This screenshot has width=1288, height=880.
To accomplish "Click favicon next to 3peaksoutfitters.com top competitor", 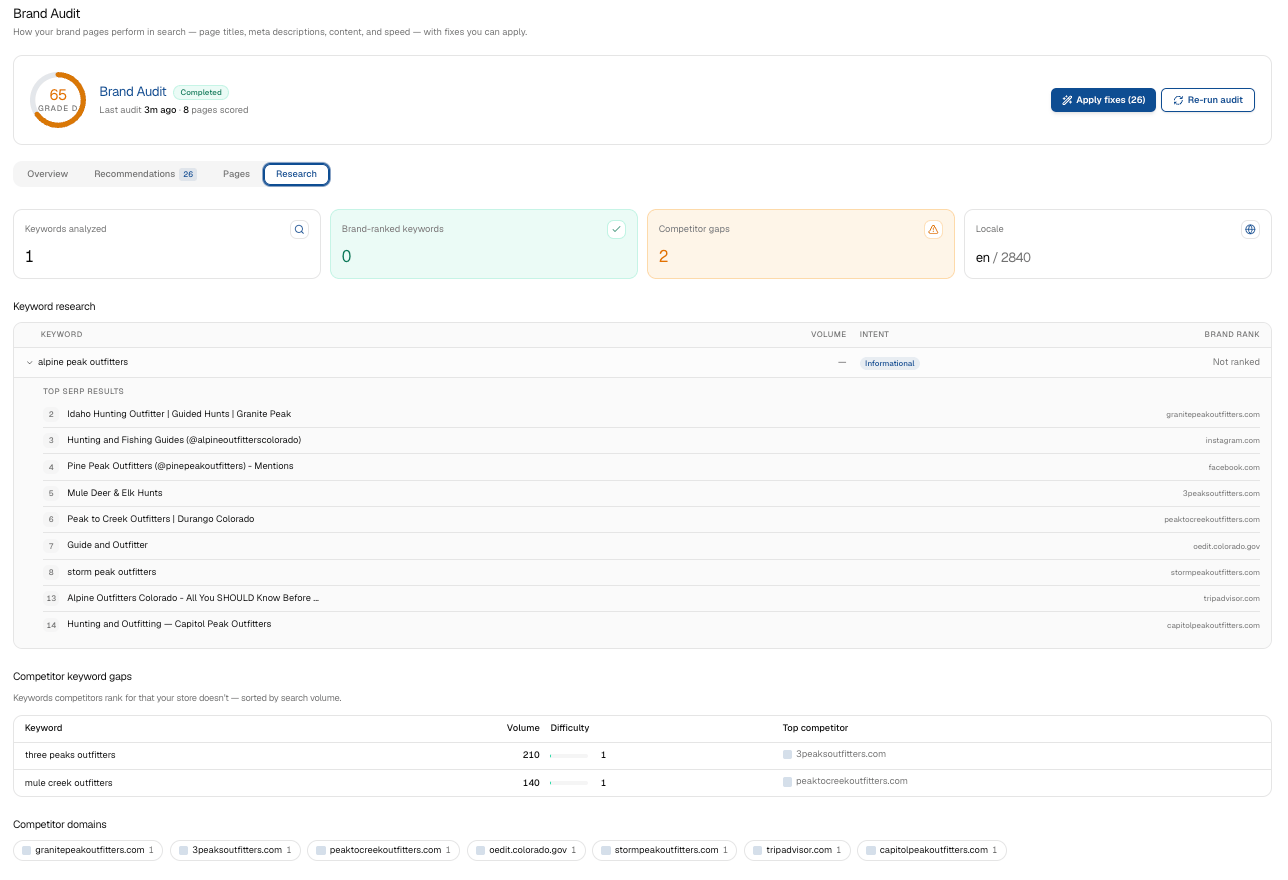I will click(x=788, y=754).
